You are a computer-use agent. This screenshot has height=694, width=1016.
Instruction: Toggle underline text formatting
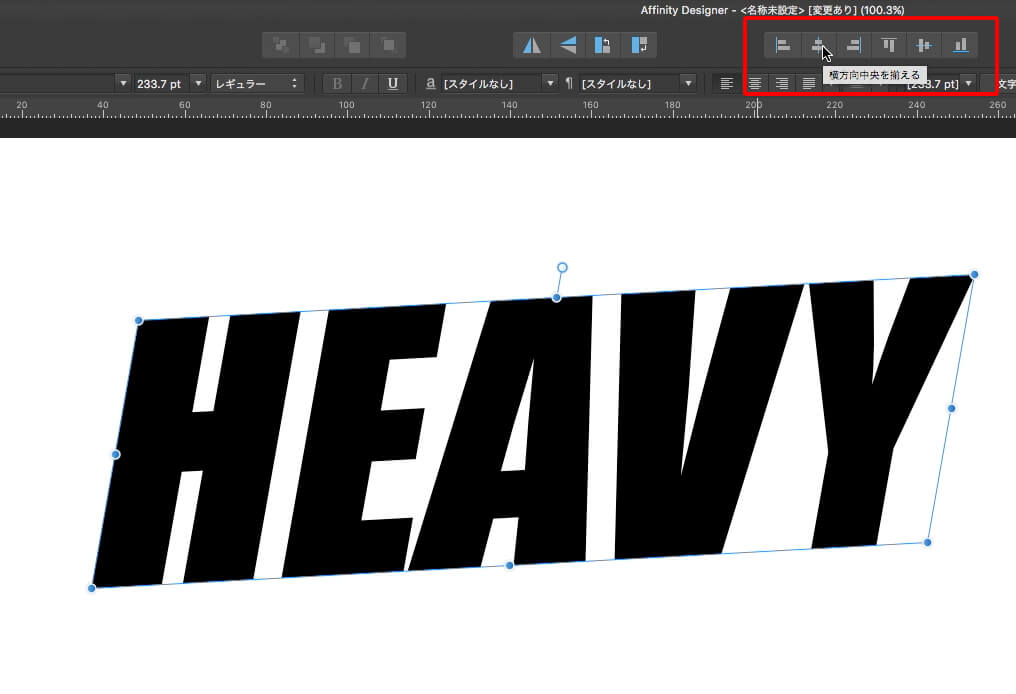click(393, 84)
